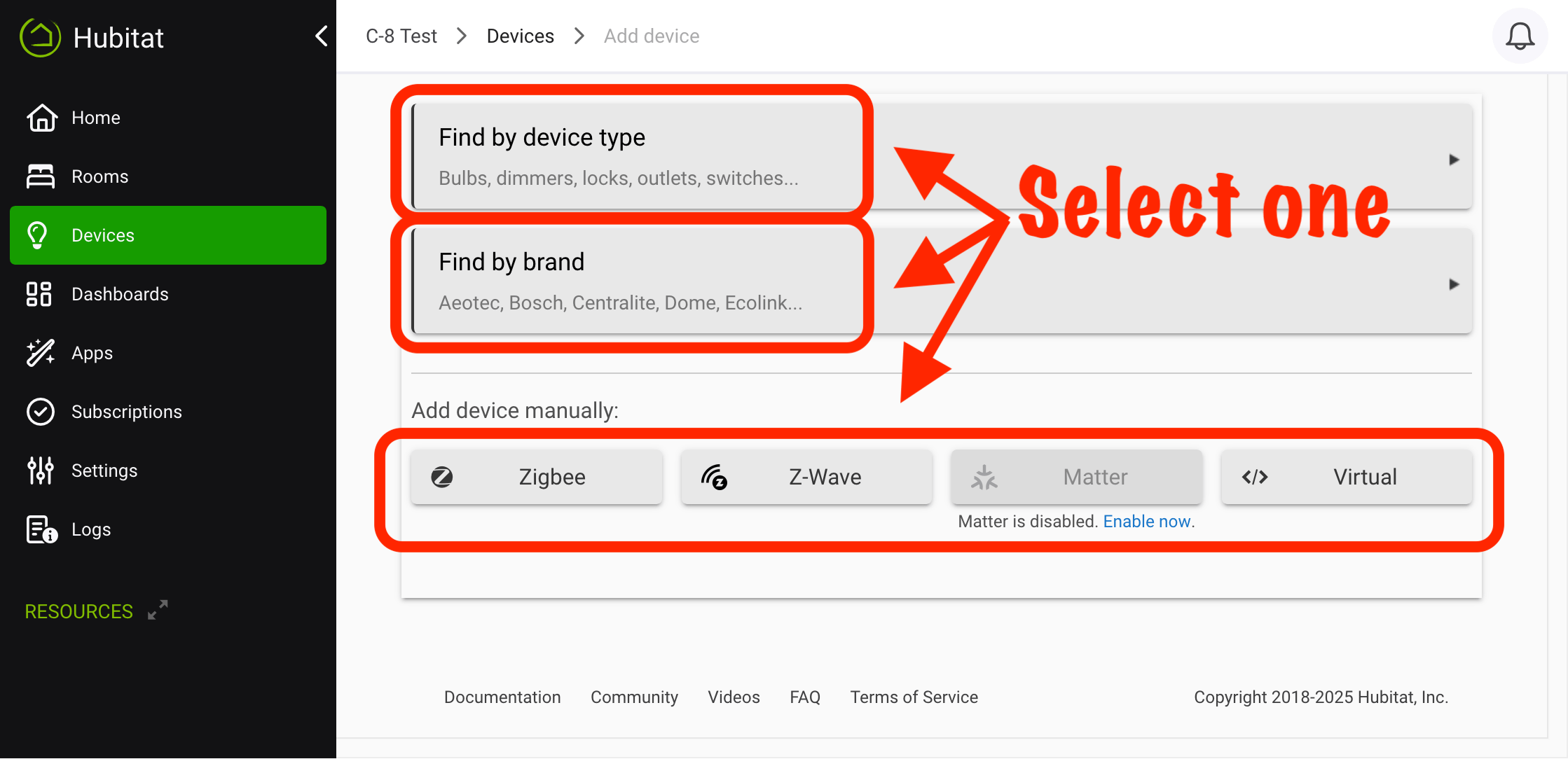Image resolution: width=1568 pixels, height=759 pixels.
Task: Navigate to C-8 Test breadcrumb
Action: [401, 36]
